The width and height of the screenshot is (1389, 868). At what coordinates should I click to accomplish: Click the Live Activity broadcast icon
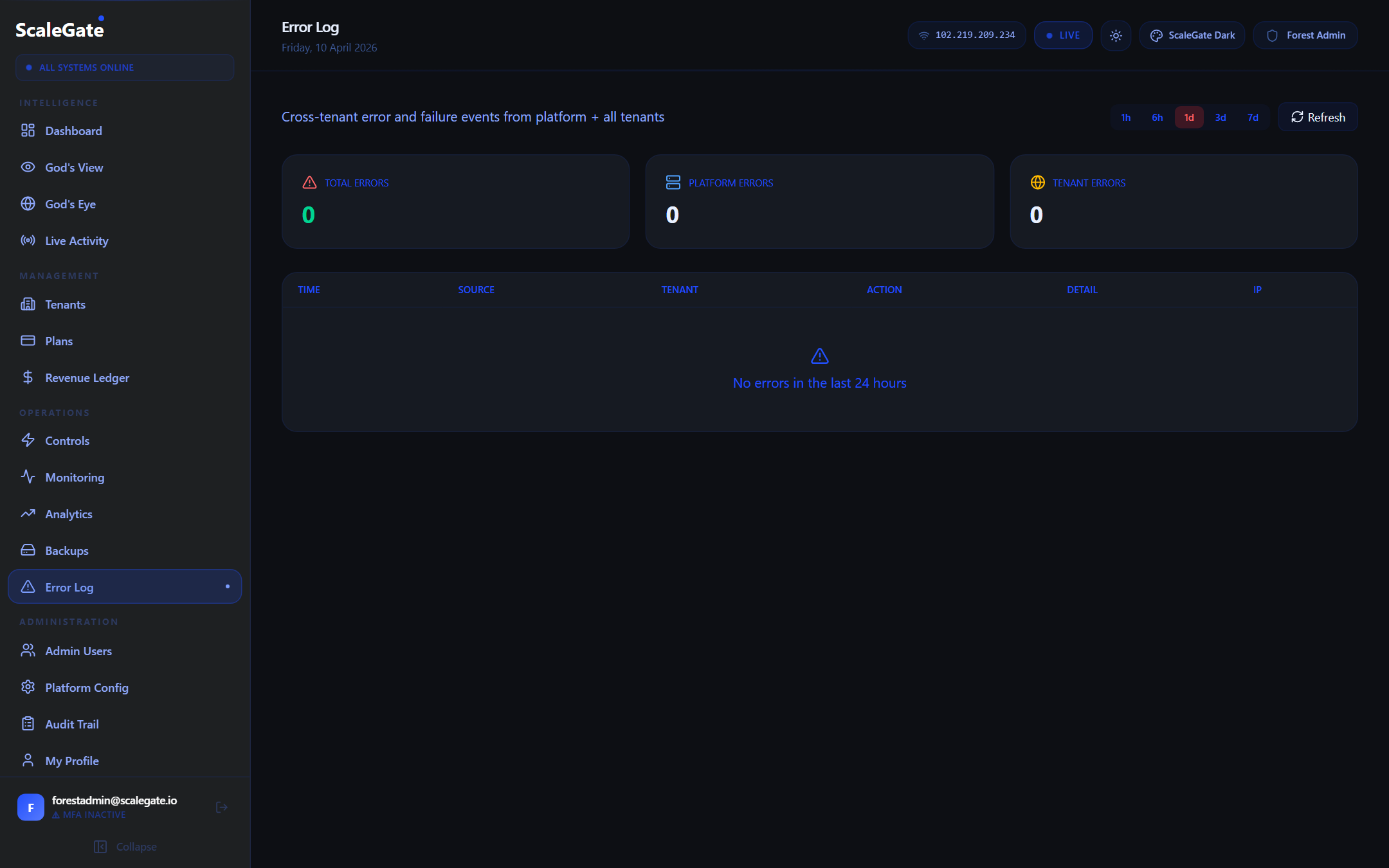28,240
